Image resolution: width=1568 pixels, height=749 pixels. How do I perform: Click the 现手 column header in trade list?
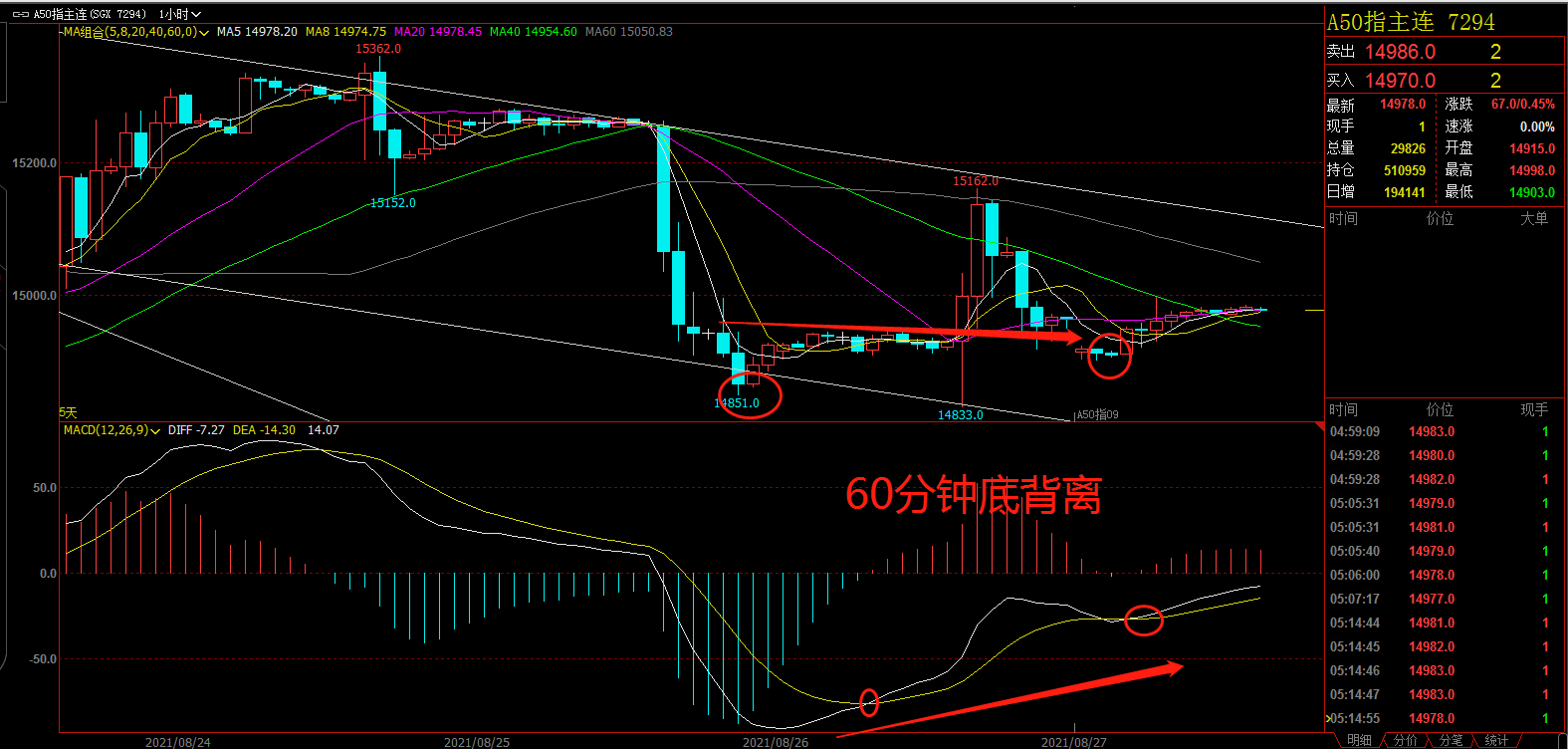coord(1534,409)
